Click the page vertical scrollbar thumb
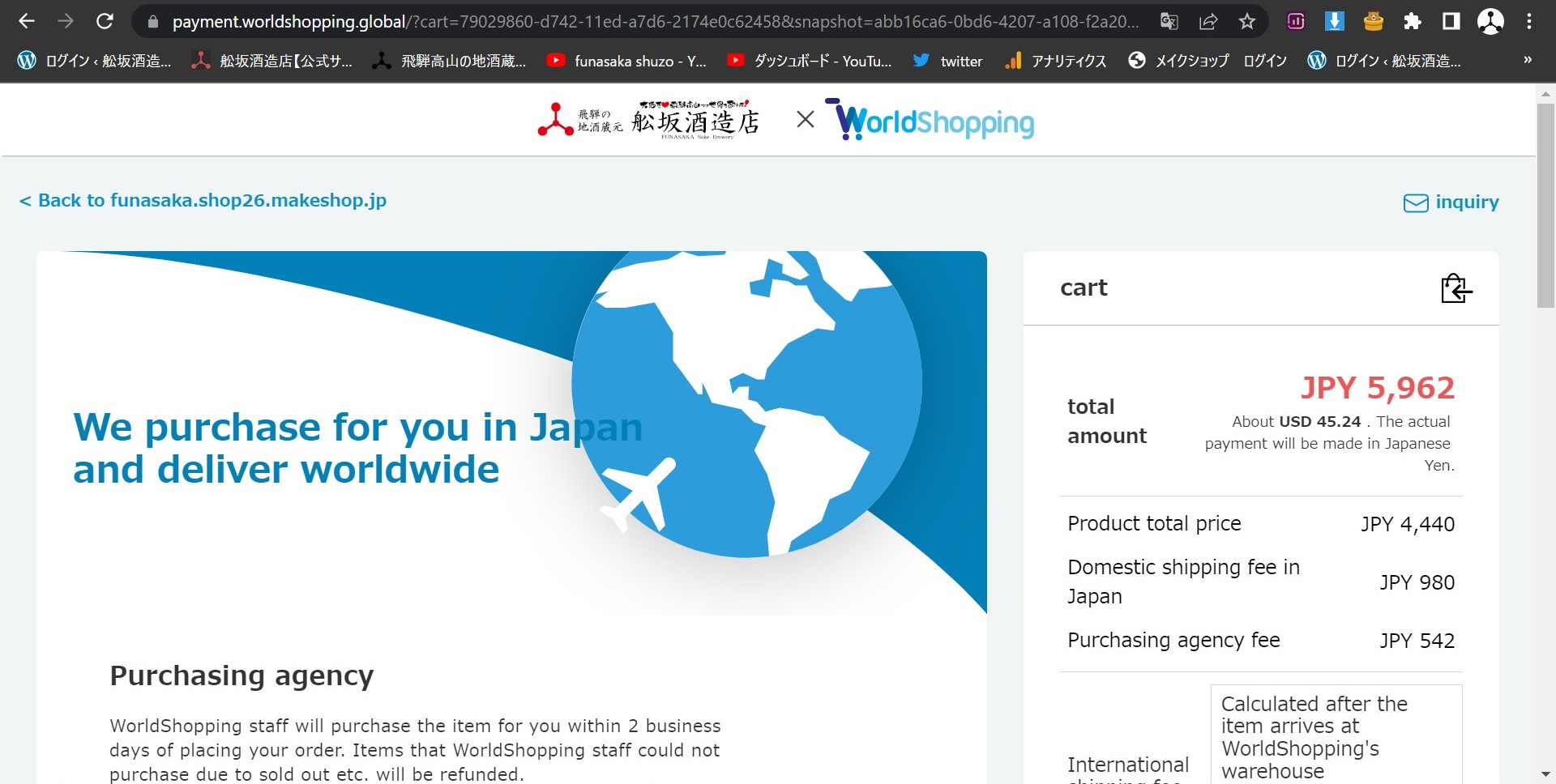 point(1545,205)
